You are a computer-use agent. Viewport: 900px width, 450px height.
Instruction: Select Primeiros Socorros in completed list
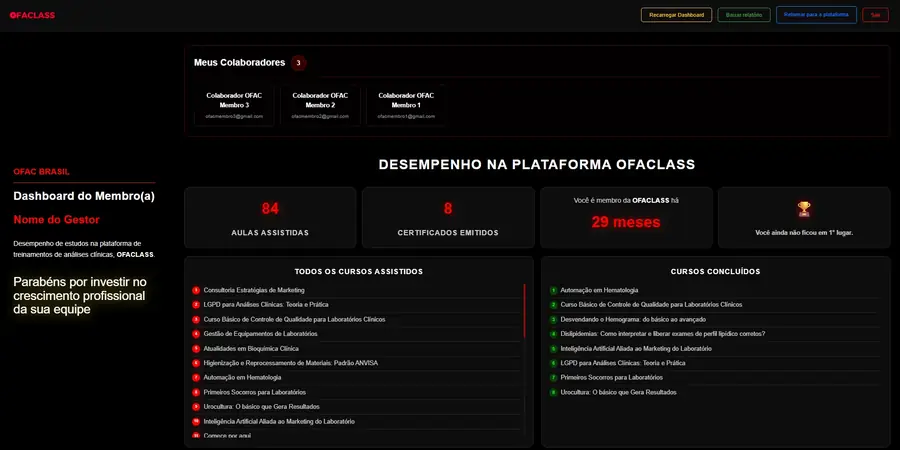point(611,378)
